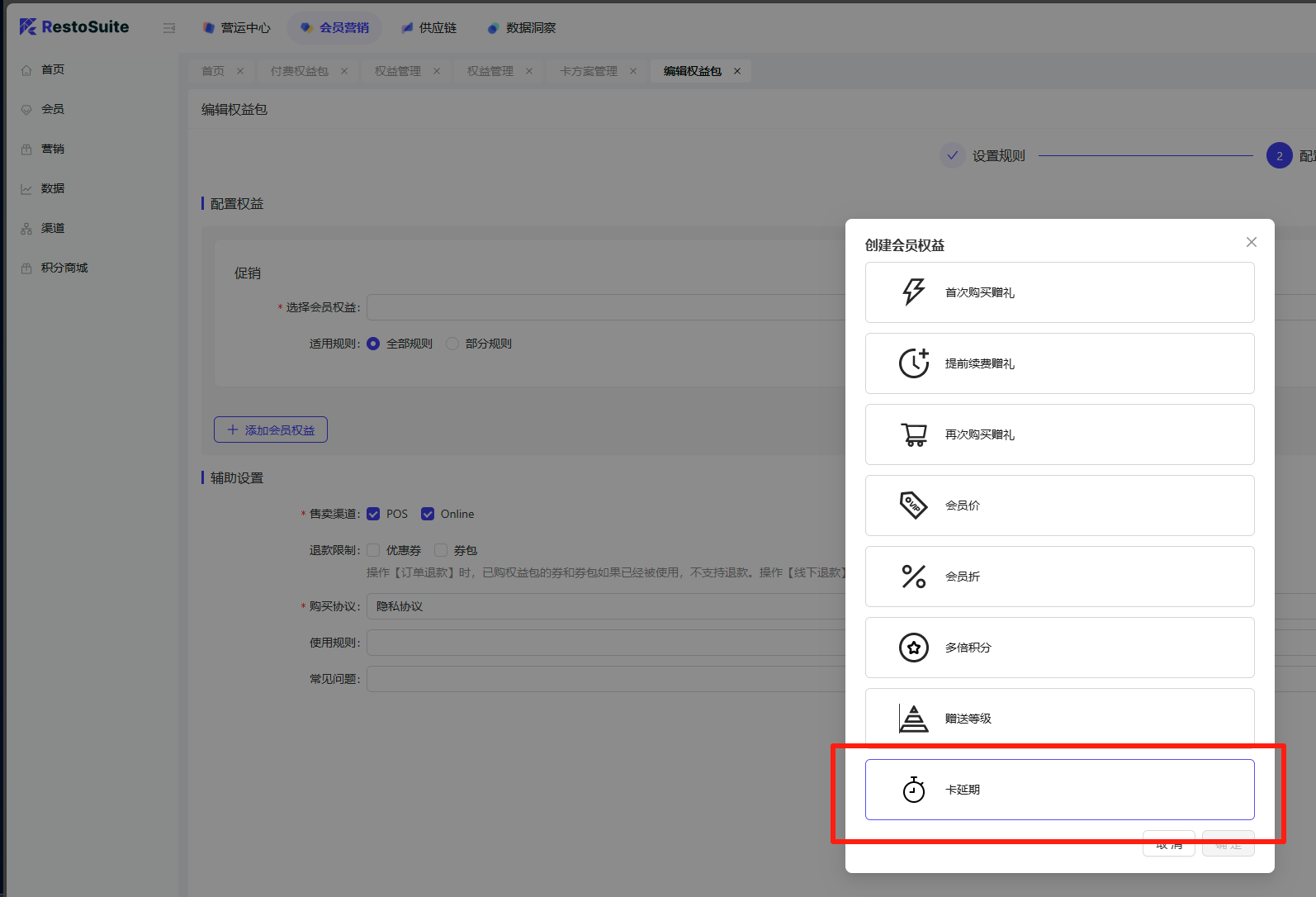Viewport: 1316px width, 897px height.
Task: Switch to the 卡方案管理 tab
Action: [589, 71]
